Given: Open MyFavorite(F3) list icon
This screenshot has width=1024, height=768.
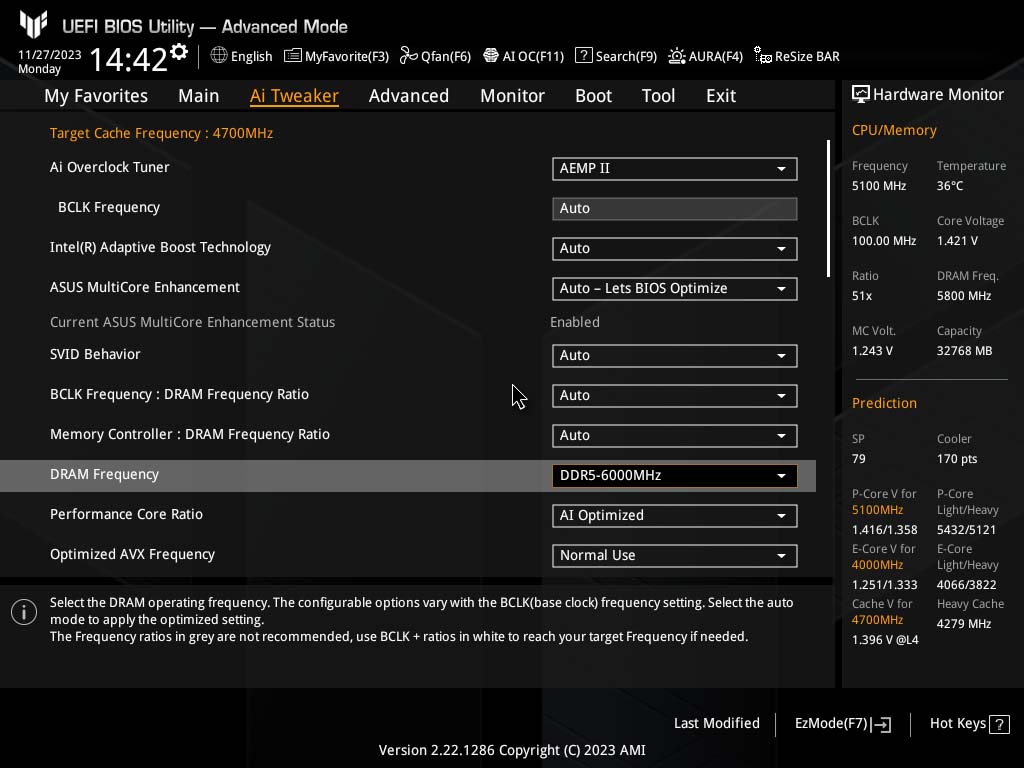Looking at the screenshot, I should [x=293, y=56].
